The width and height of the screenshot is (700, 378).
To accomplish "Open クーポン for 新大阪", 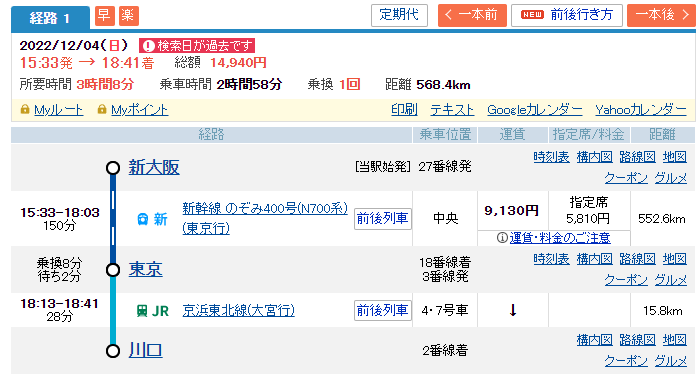I will point(626,178).
